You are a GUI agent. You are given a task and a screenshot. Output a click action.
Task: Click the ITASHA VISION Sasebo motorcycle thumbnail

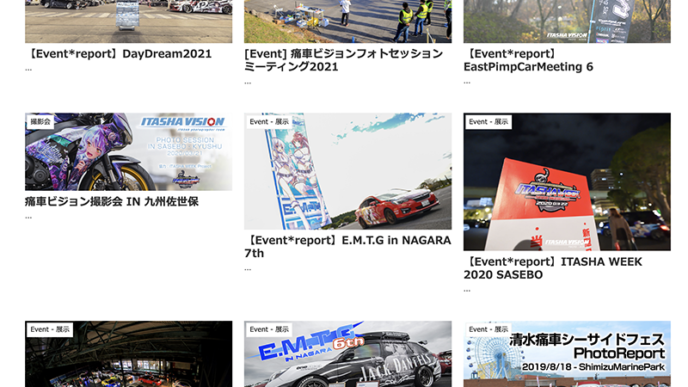pos(129,152)
